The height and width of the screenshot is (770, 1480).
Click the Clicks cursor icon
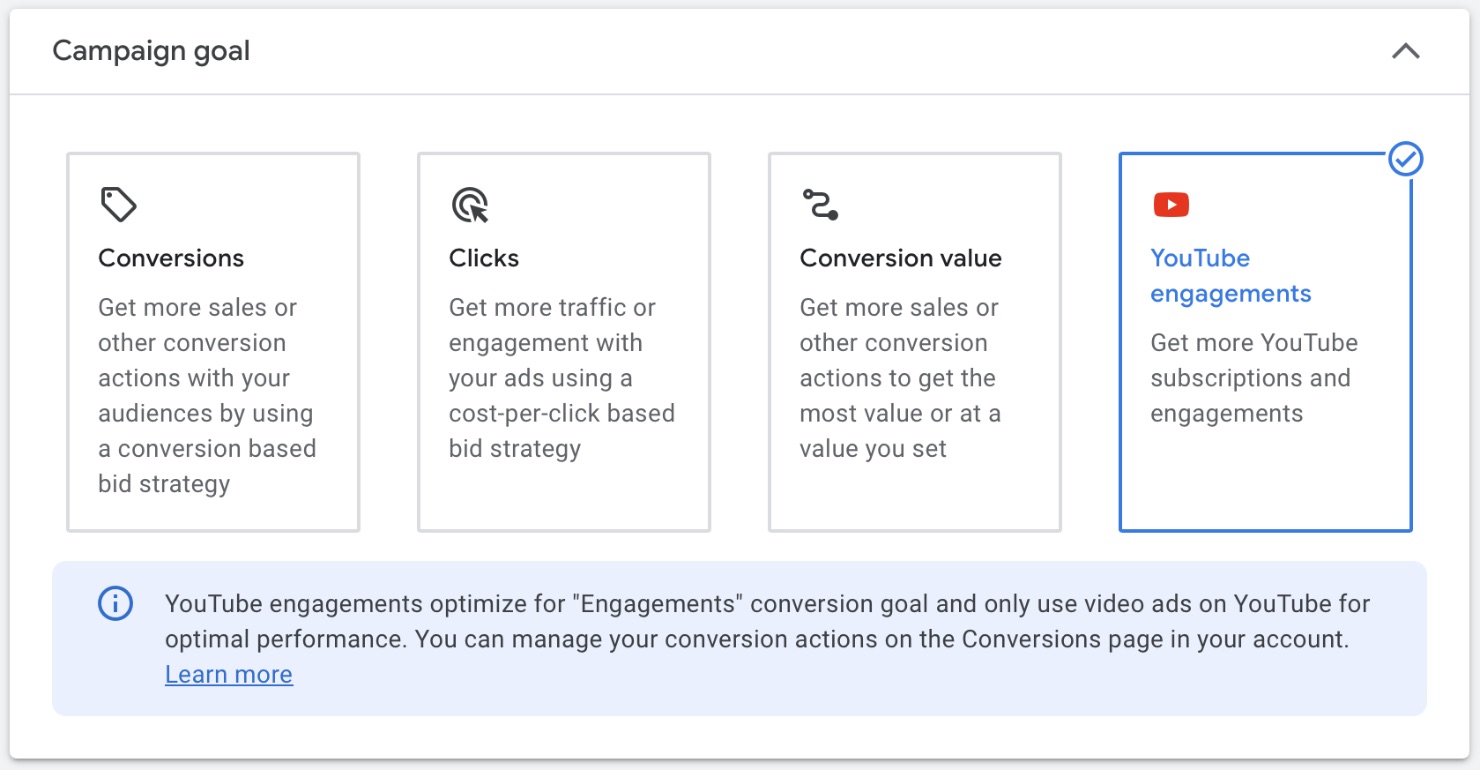[469, 205]
